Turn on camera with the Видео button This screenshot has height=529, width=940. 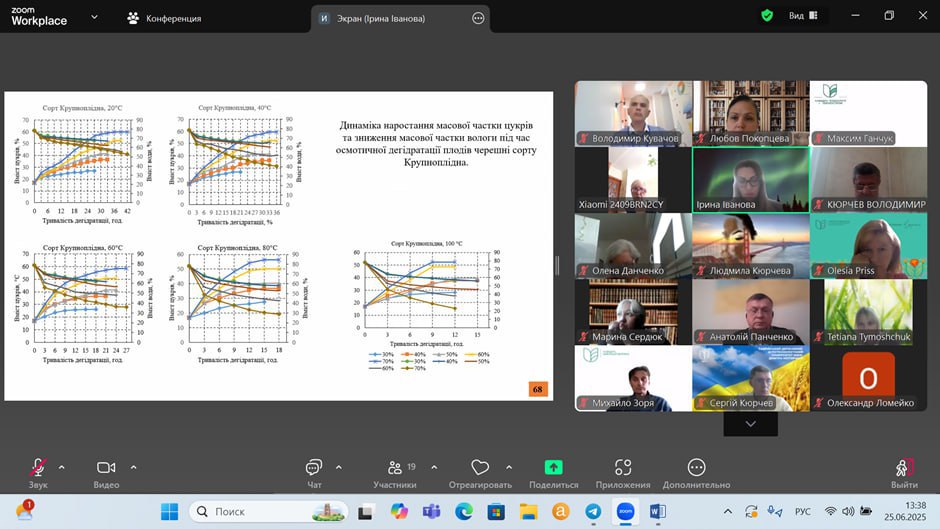tap(106, 468)
